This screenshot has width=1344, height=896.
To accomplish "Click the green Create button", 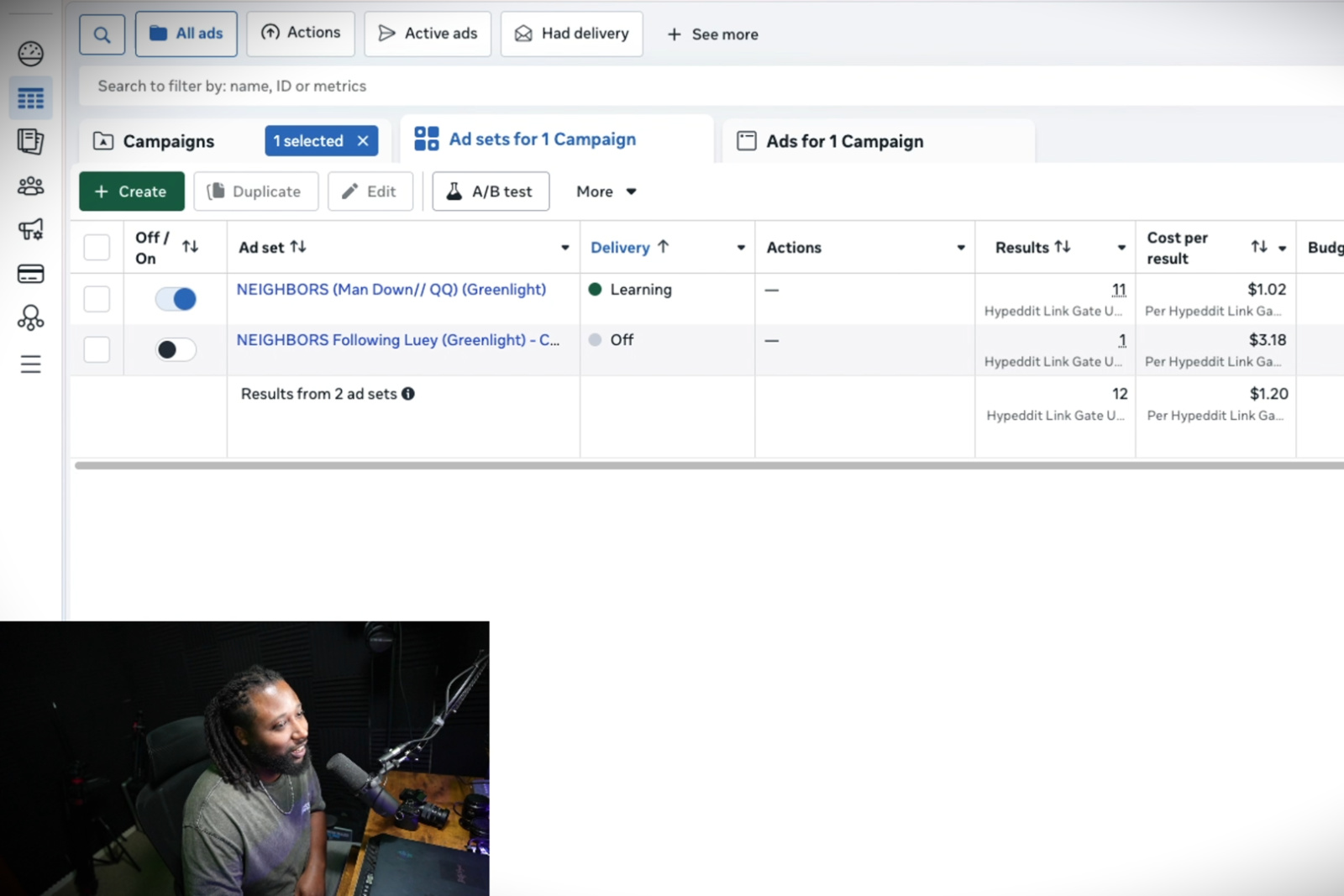I will pyautogui.click(x=131, y=191).
